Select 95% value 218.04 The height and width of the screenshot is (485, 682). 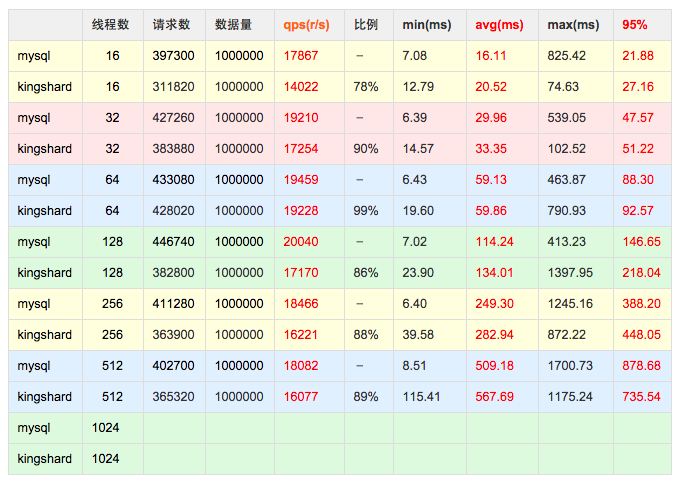[641, 273]
